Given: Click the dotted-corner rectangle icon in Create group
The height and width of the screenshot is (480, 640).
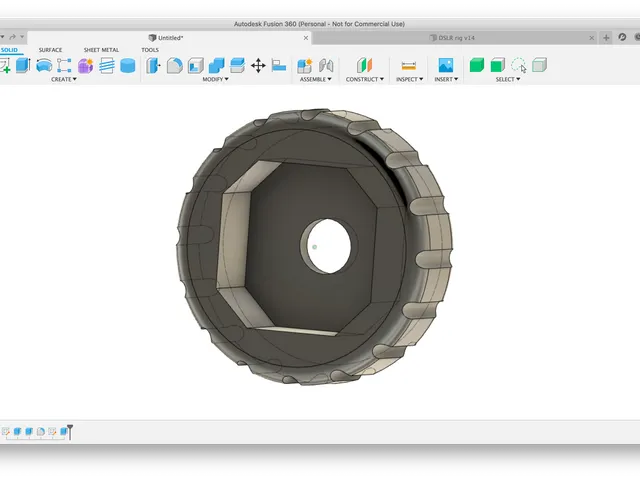Looking at the screenshot, I should pyautogui.click(x=64, y=65).
